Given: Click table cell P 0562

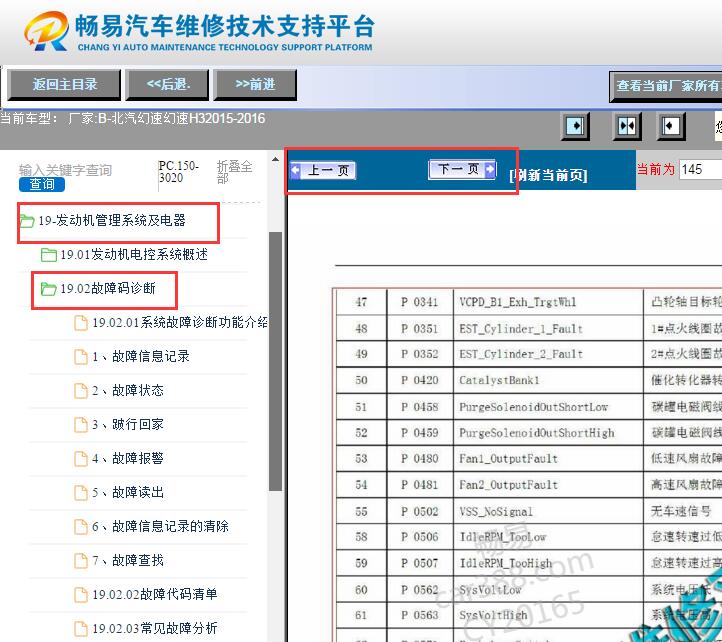Looking at the screenshot, I should pos(419,589).
